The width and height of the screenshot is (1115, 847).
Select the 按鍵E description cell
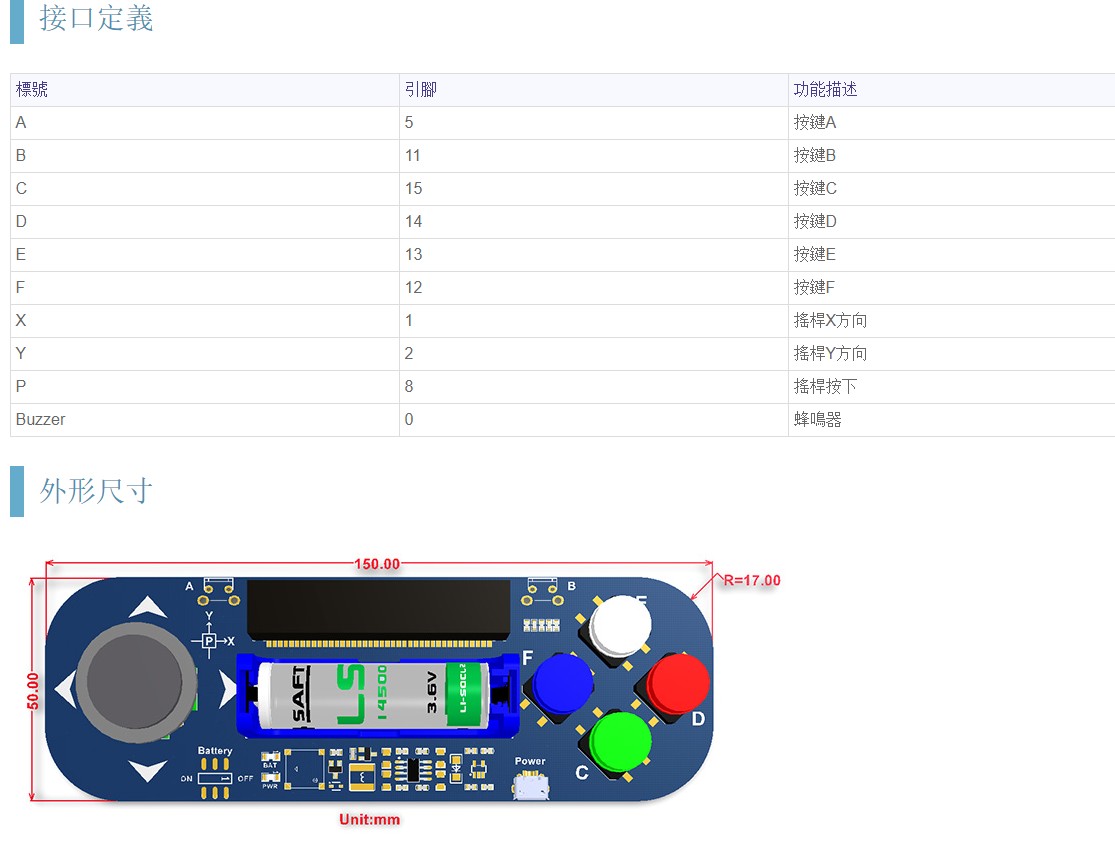951,255
